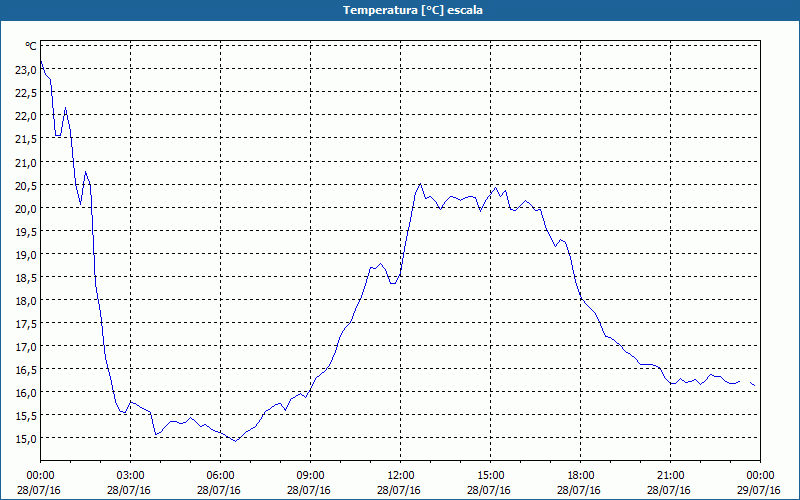Click the 21:00 time axis label

coord(670,476)
